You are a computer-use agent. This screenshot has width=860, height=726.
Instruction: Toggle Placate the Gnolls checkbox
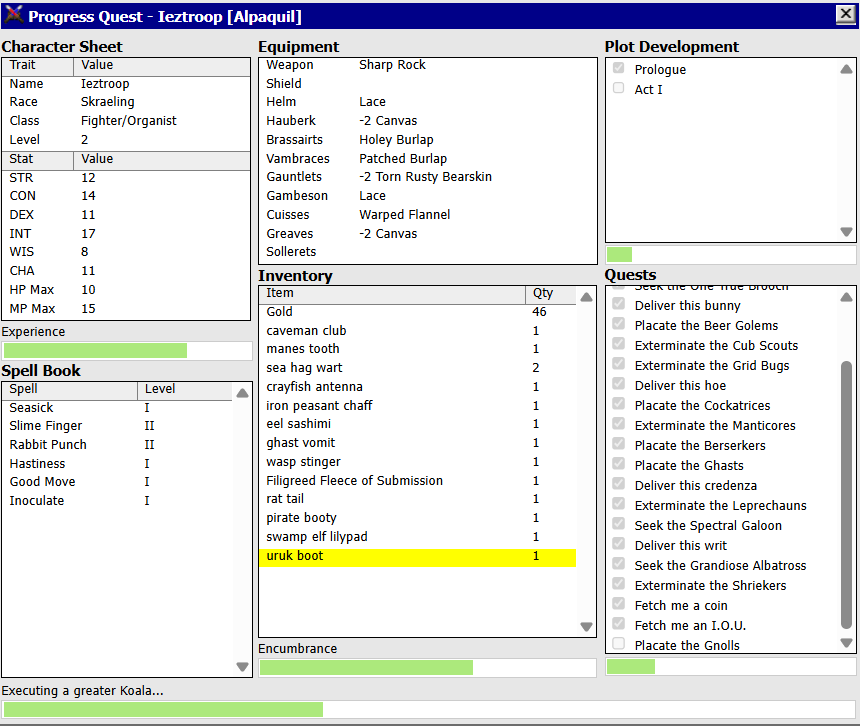619,644
